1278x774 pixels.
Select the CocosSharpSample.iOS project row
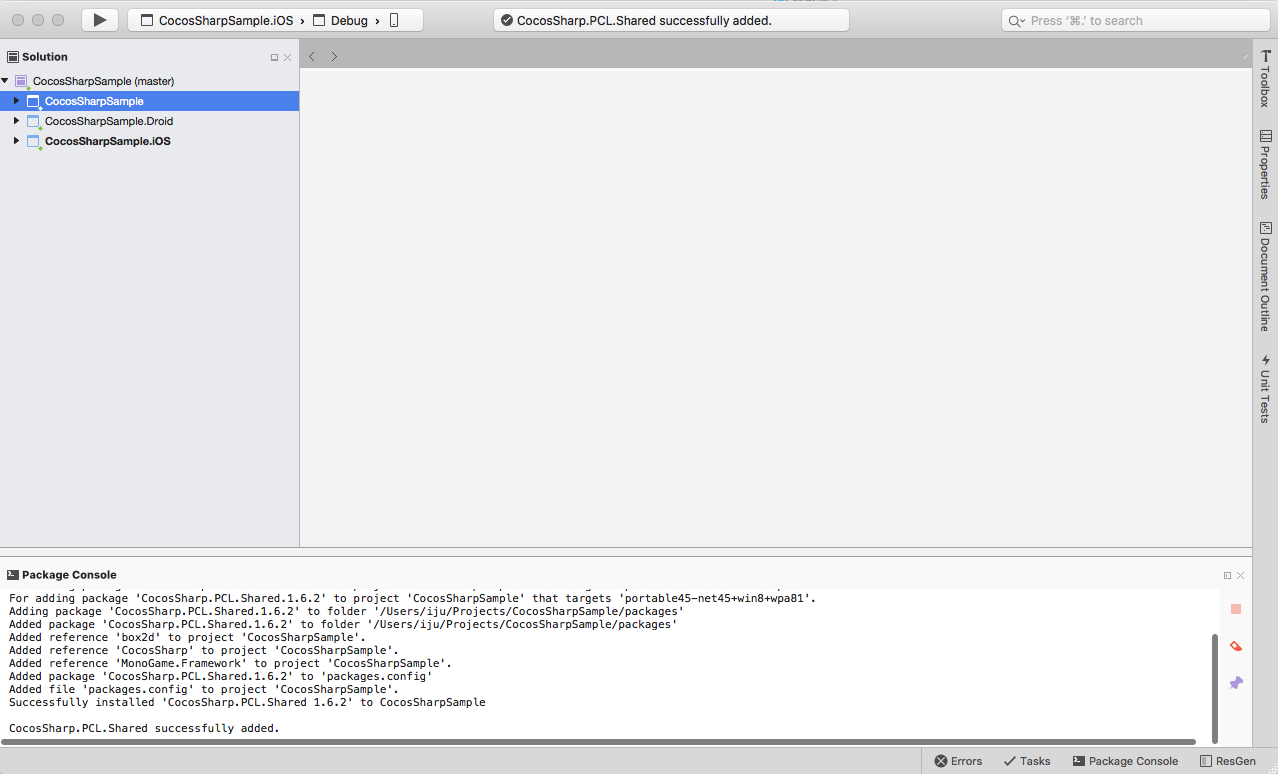(x=149, y=141)
